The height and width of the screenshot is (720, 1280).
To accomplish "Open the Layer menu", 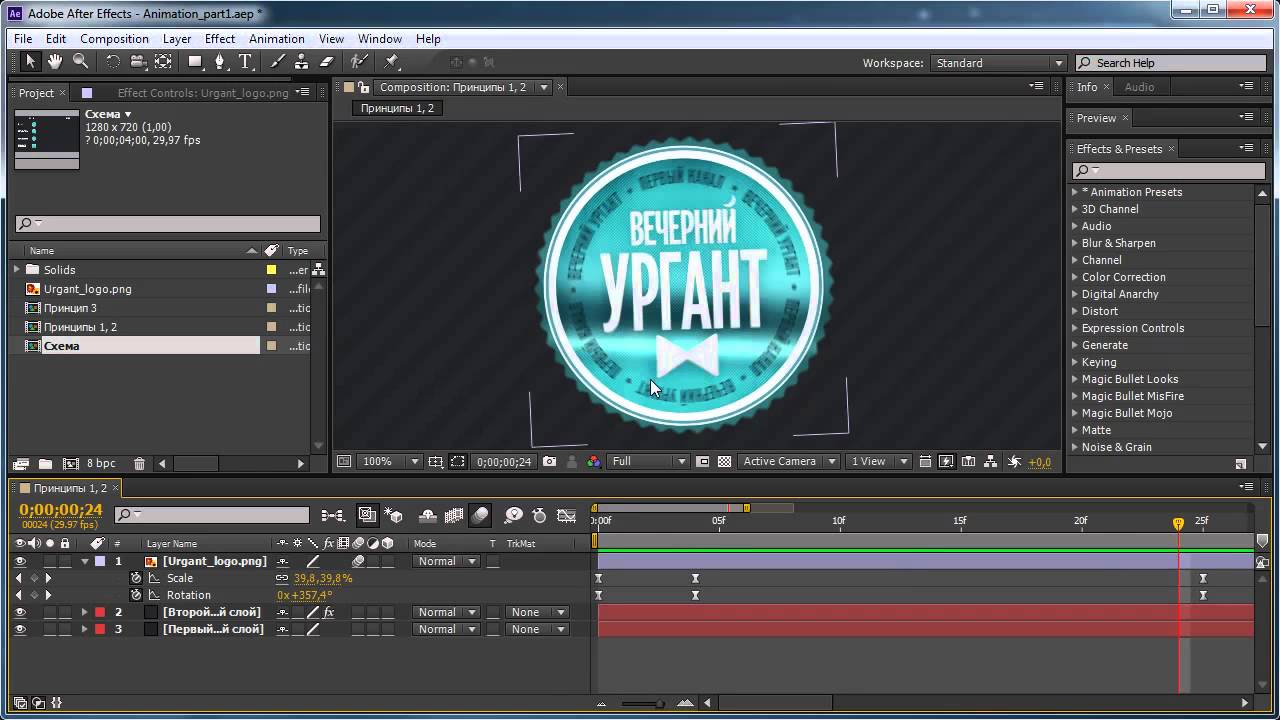I will tap(177, 39).
